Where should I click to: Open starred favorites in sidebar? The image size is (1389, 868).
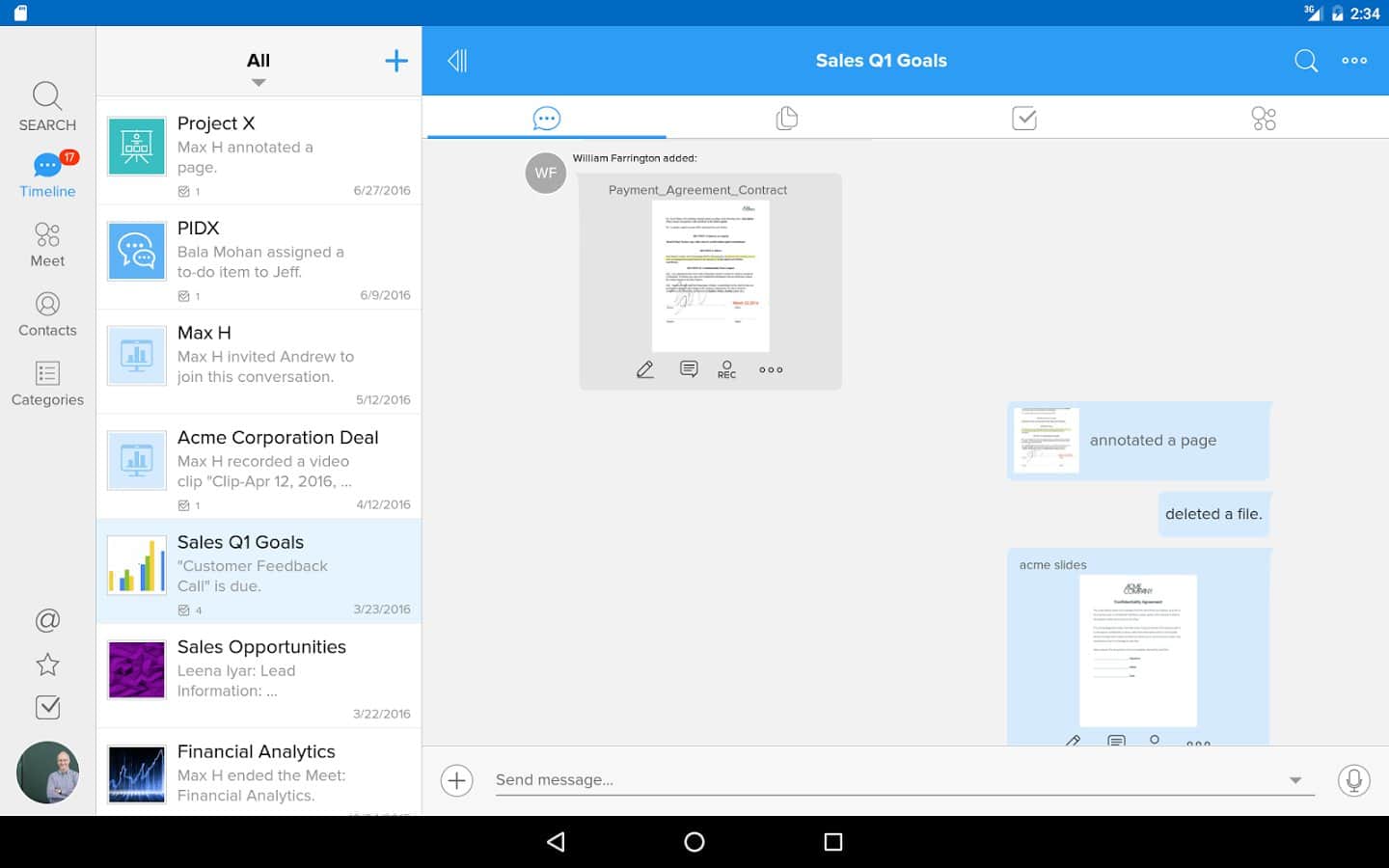coord(47,664)
